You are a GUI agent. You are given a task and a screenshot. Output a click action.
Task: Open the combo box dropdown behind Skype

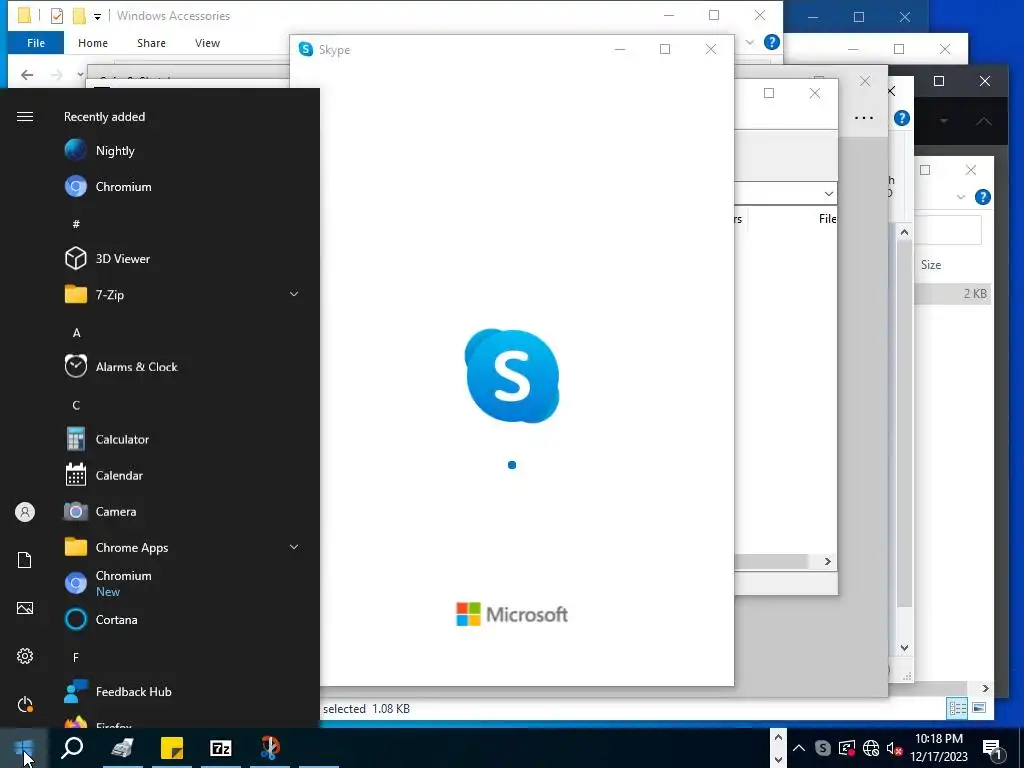(x=829, y=194)
